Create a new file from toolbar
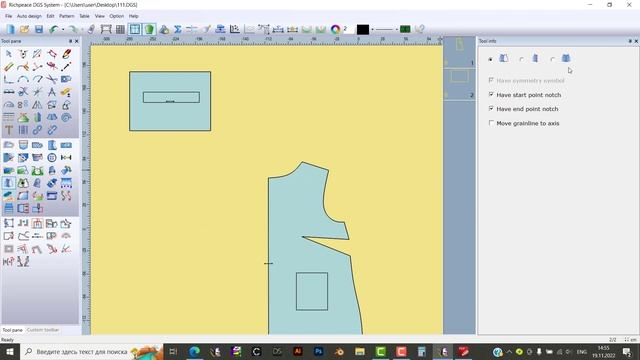This screenshot has height=360, width=640. 10,29
